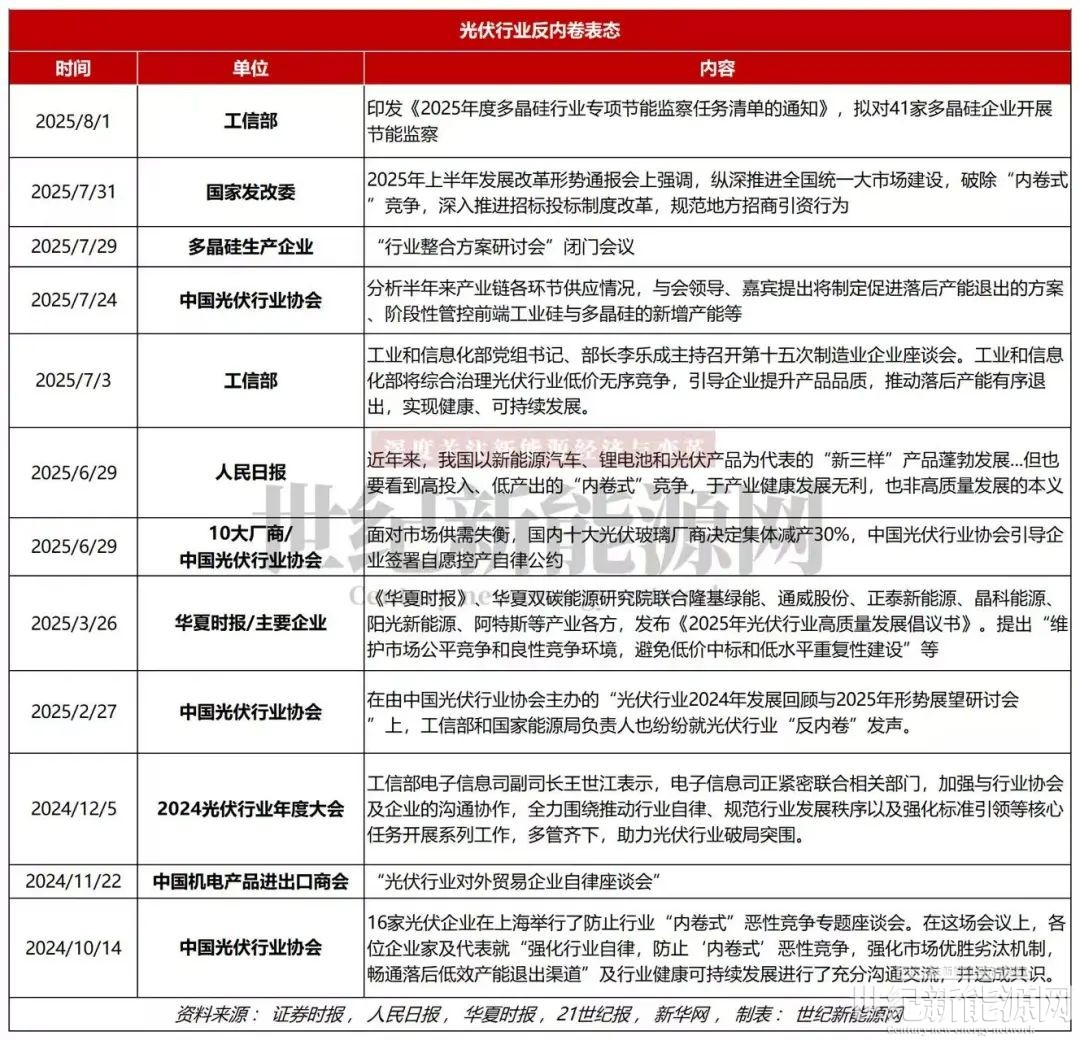Click the date cell 2024/10/14
The width and height of the screenshot is (1080, 1040).
(x=73, y=947)
